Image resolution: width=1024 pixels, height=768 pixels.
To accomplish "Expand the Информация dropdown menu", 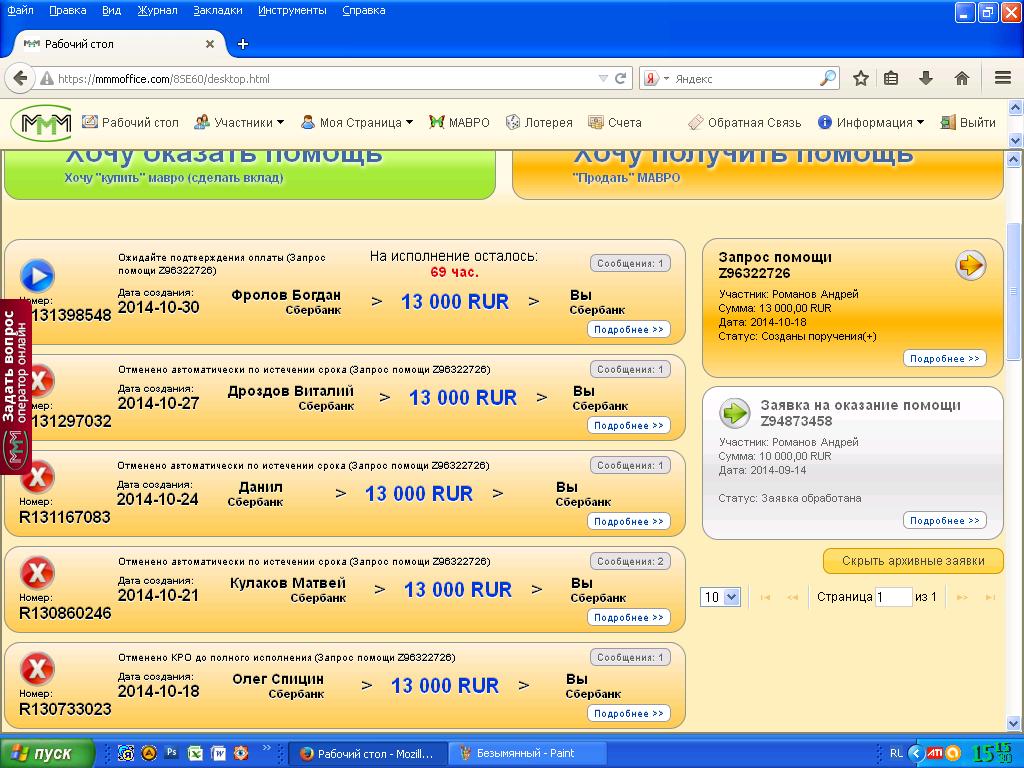I will click(871, 122).
